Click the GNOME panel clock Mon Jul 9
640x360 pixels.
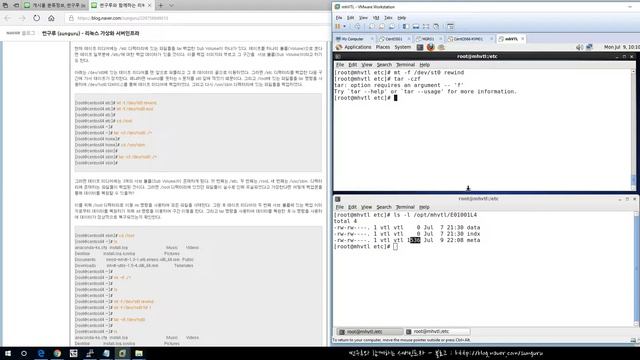622,47
